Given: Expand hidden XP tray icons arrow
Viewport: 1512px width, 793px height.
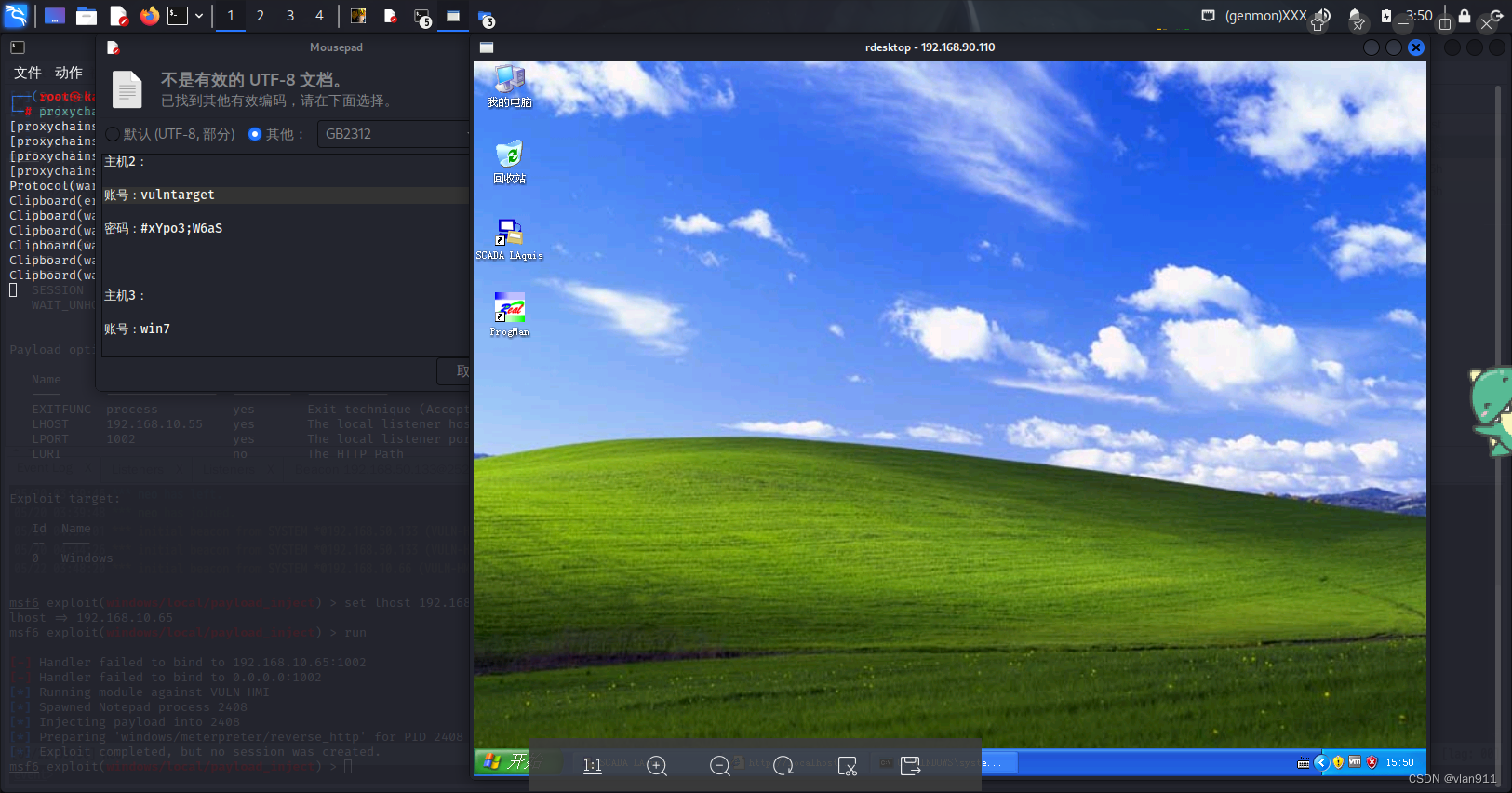Looking at the screenshot, I should [x=1320, y=762].
